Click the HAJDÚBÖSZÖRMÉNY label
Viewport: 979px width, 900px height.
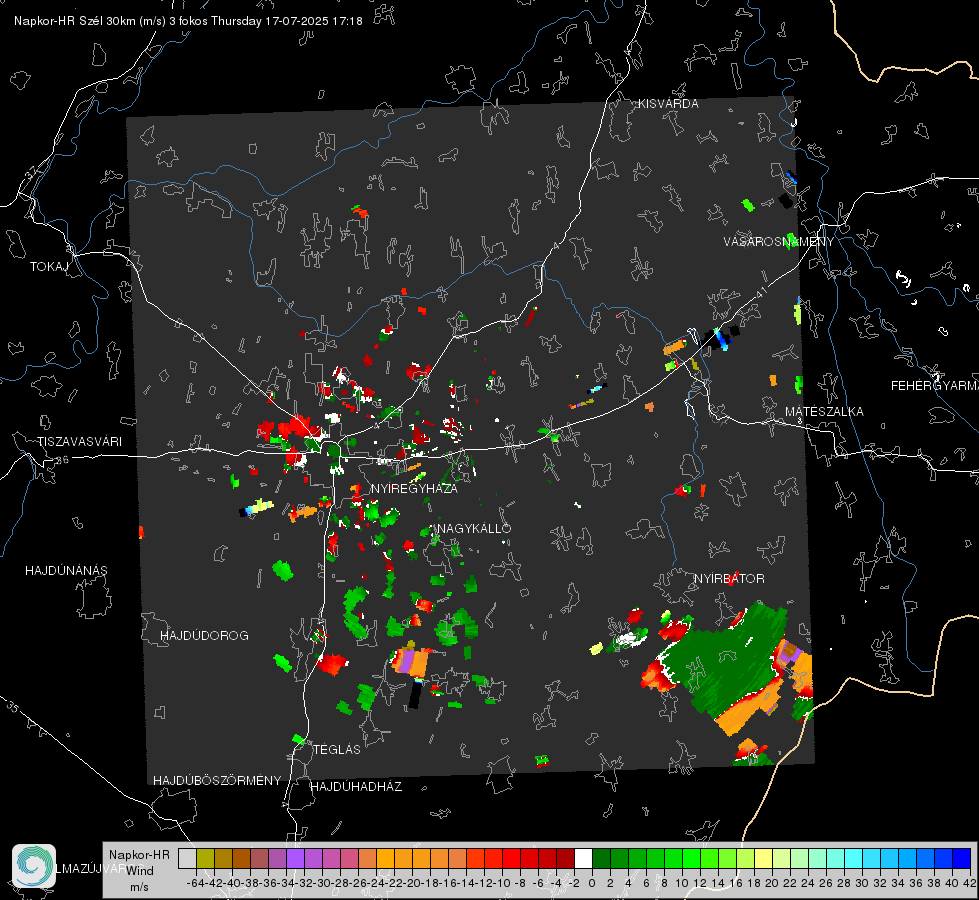tap(217, 781)
